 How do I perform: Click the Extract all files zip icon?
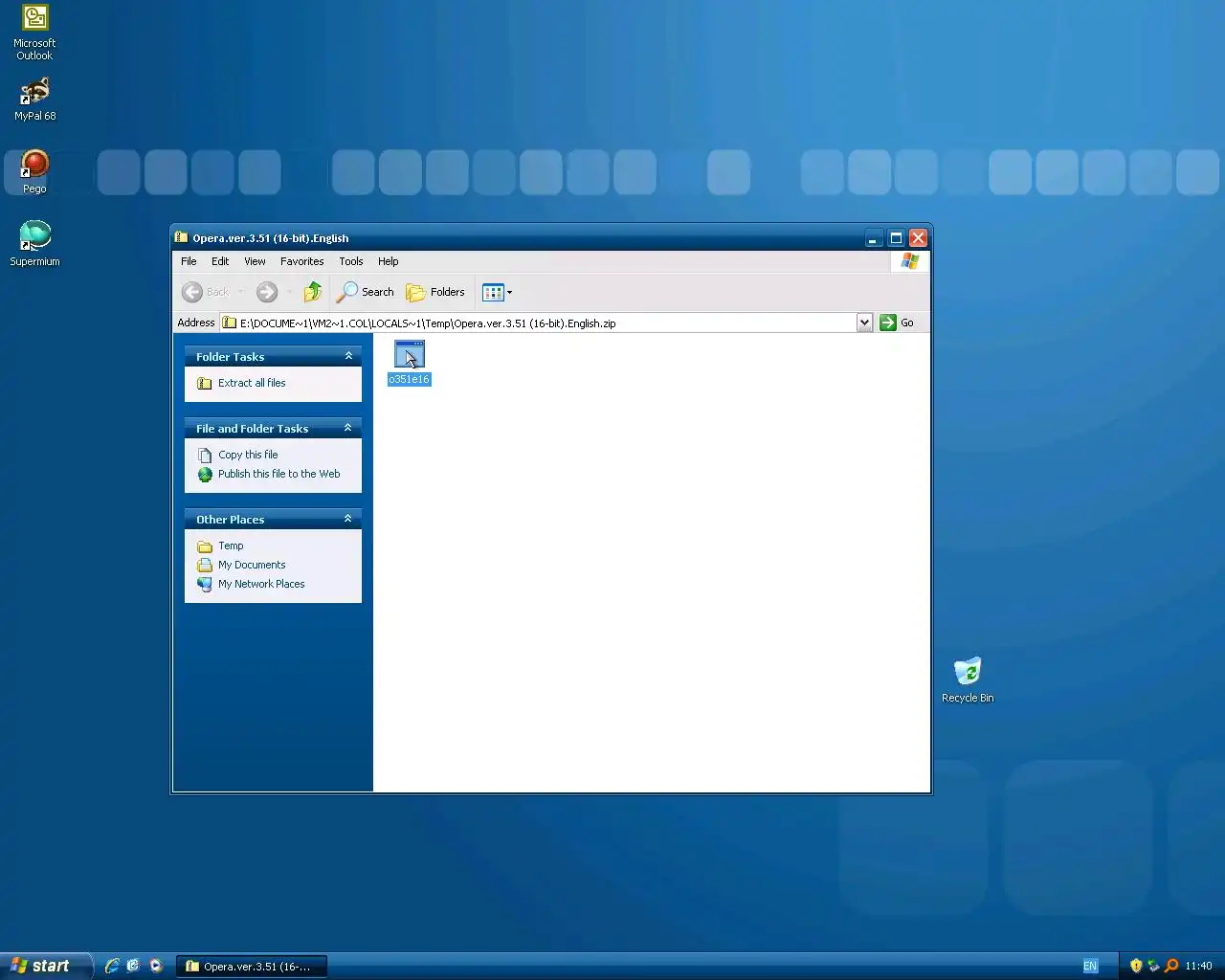click(x=205, y=383)
